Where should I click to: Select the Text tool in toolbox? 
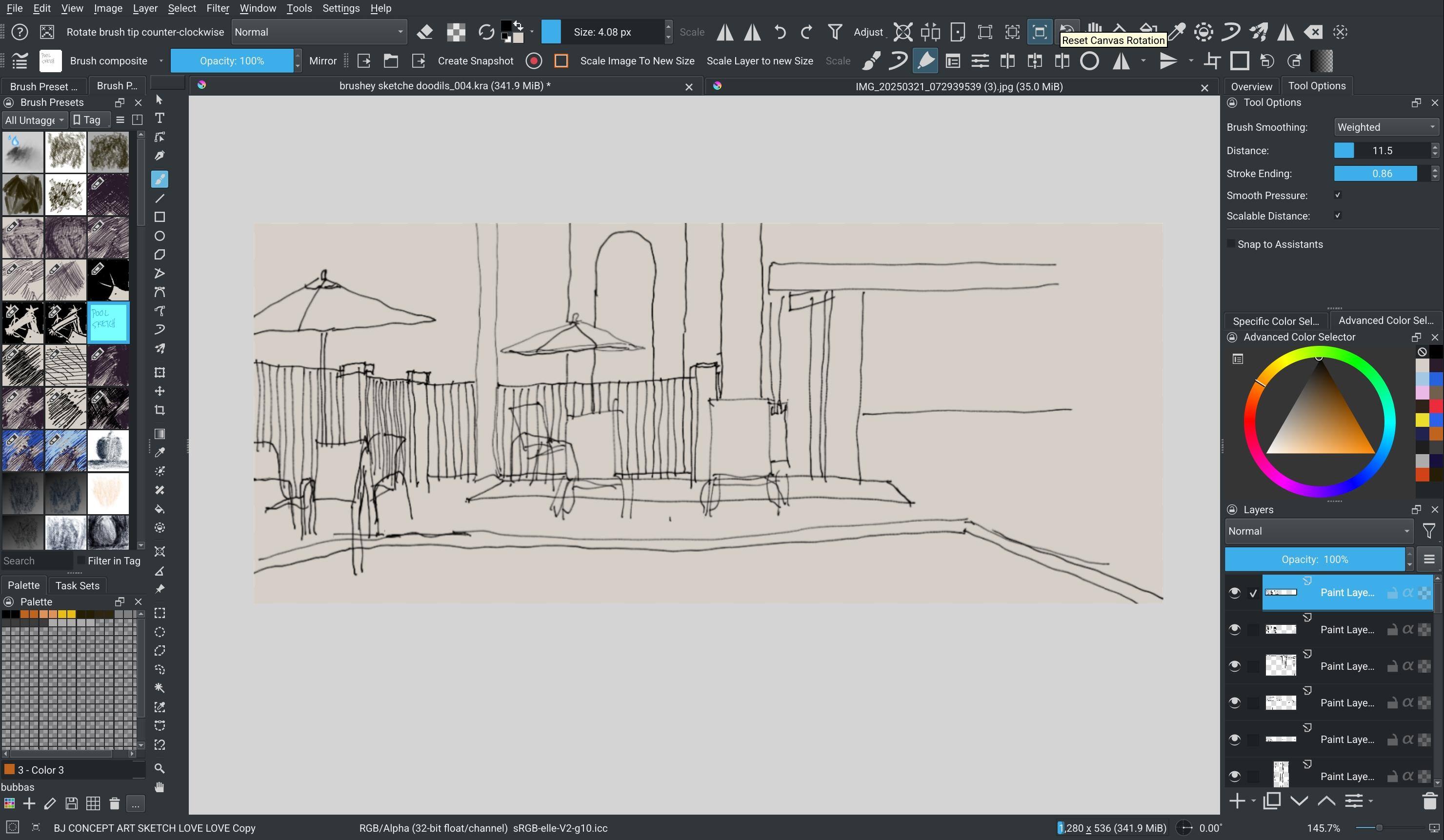pos(160,119)
